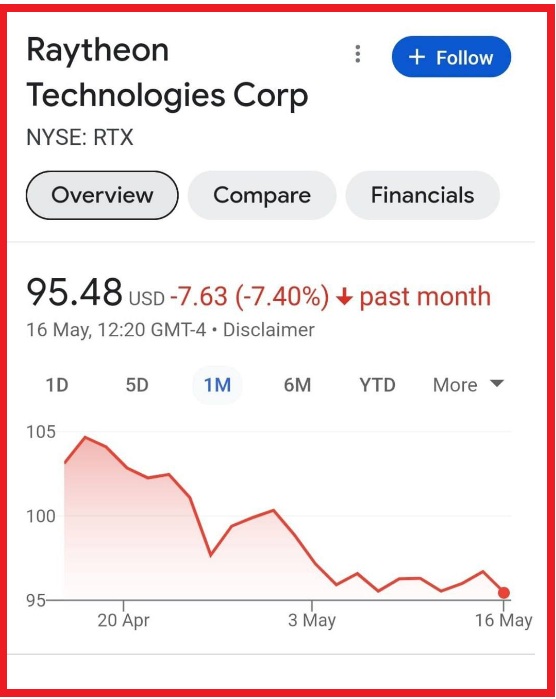Click the 3 May marker on chart axis
The width and height of the screenshot is (556, 699).
[x=312, y=620]
